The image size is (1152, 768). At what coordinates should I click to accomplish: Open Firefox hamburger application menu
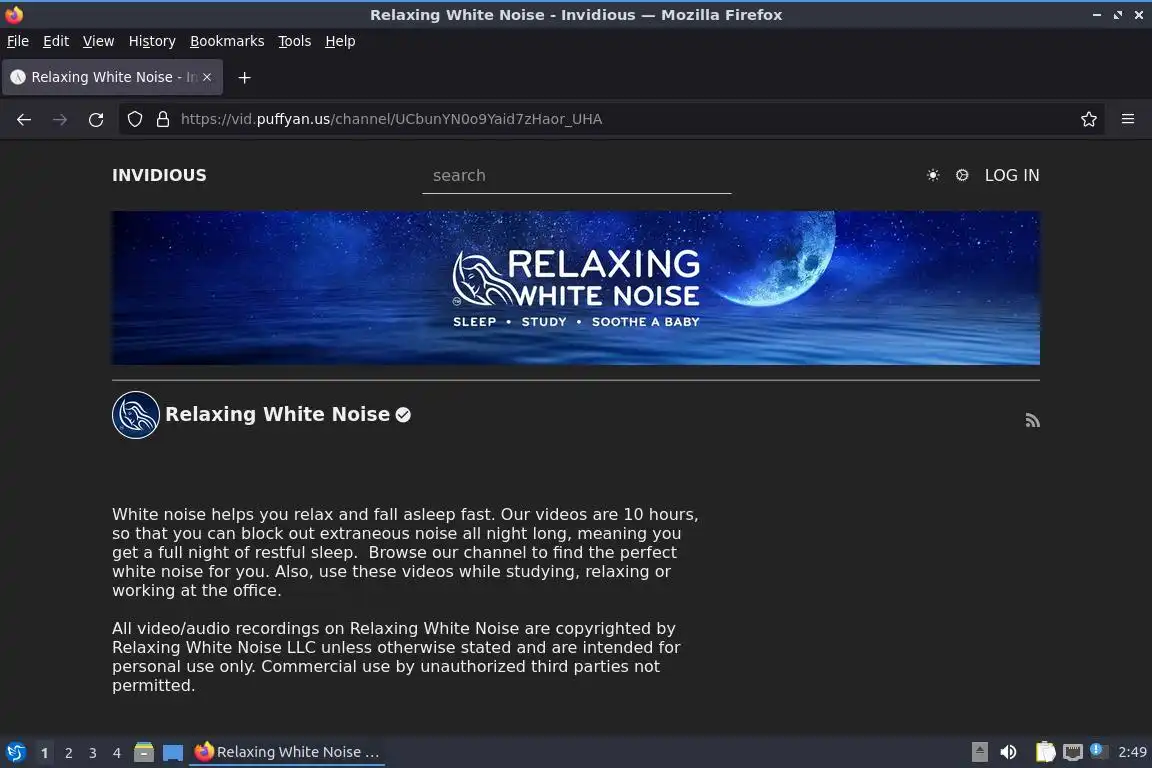[1128, 119]
